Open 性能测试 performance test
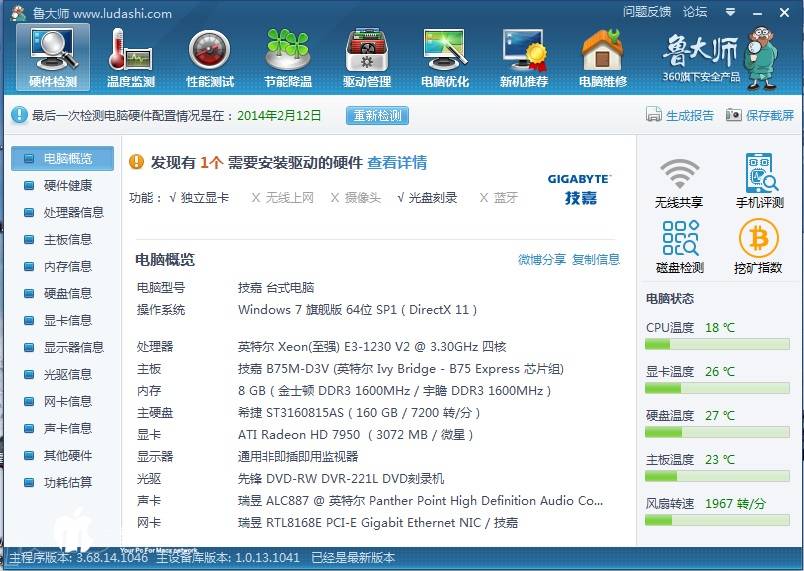The image size is (804, 571). [210, 57]
